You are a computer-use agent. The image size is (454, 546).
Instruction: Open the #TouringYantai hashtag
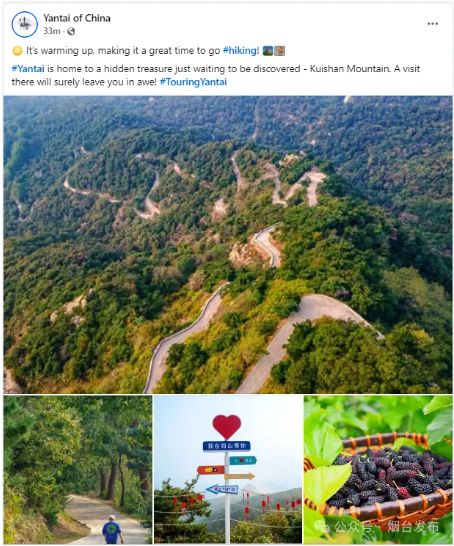[193, 82]
